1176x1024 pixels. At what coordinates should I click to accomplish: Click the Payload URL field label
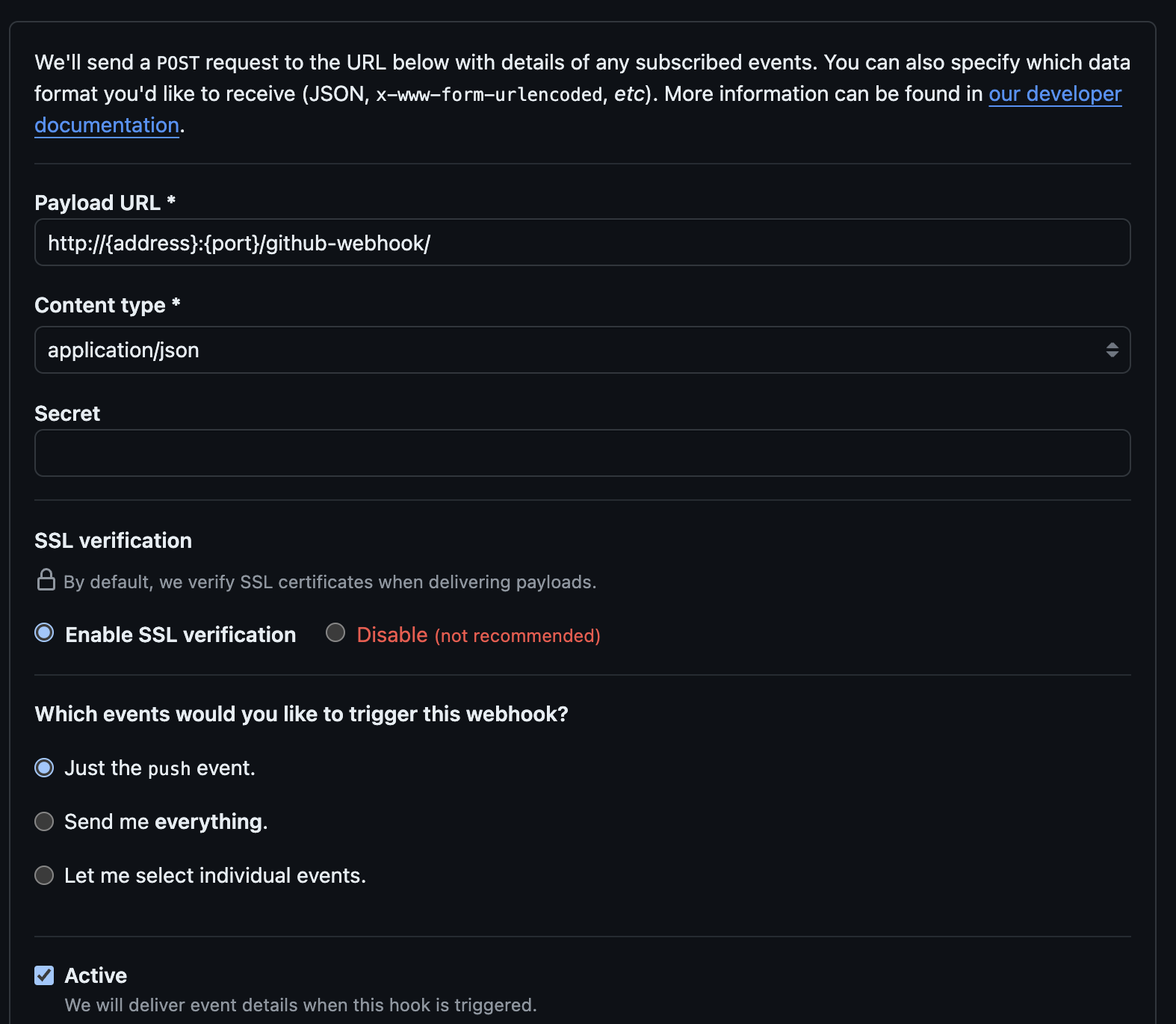tap(105, 203)
